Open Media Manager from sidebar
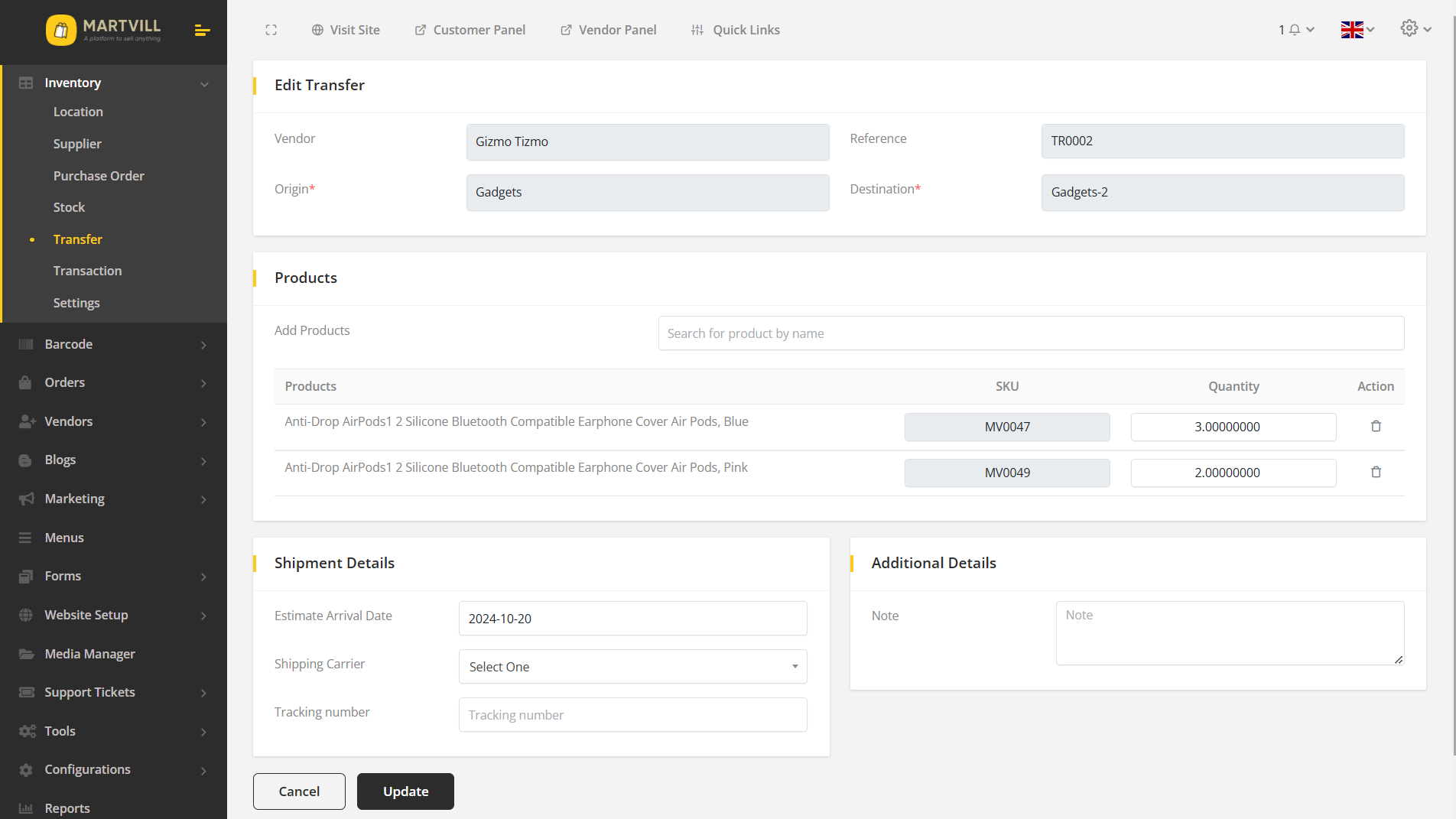 point(89,654)
